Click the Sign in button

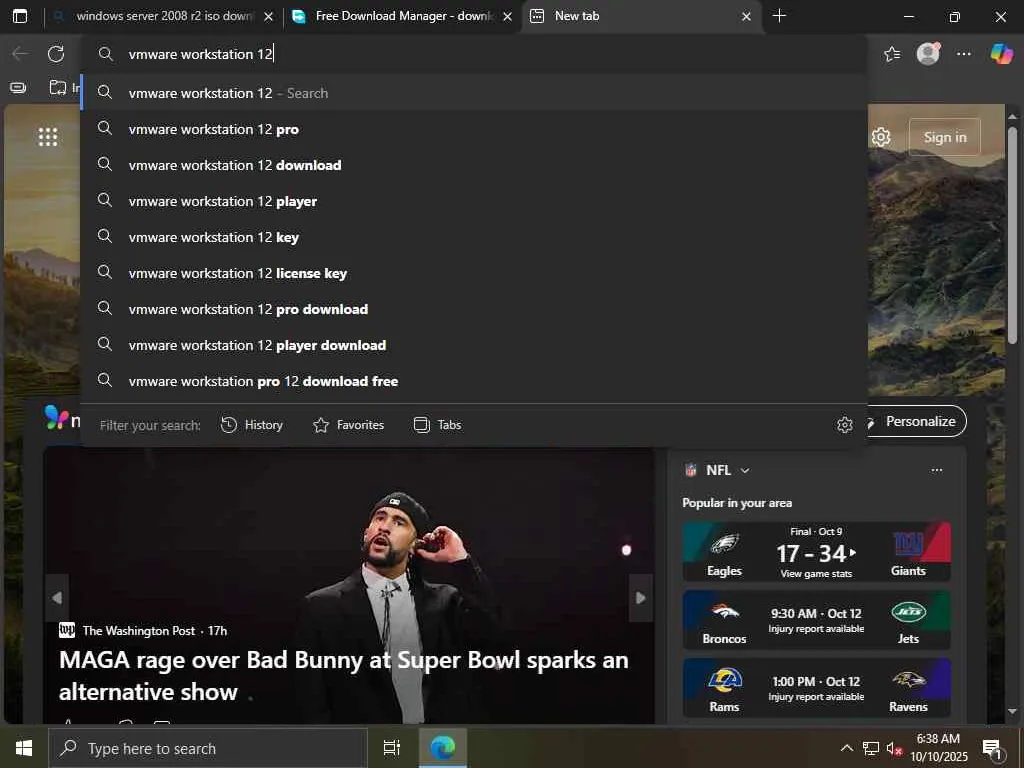(x=944, y=137)
